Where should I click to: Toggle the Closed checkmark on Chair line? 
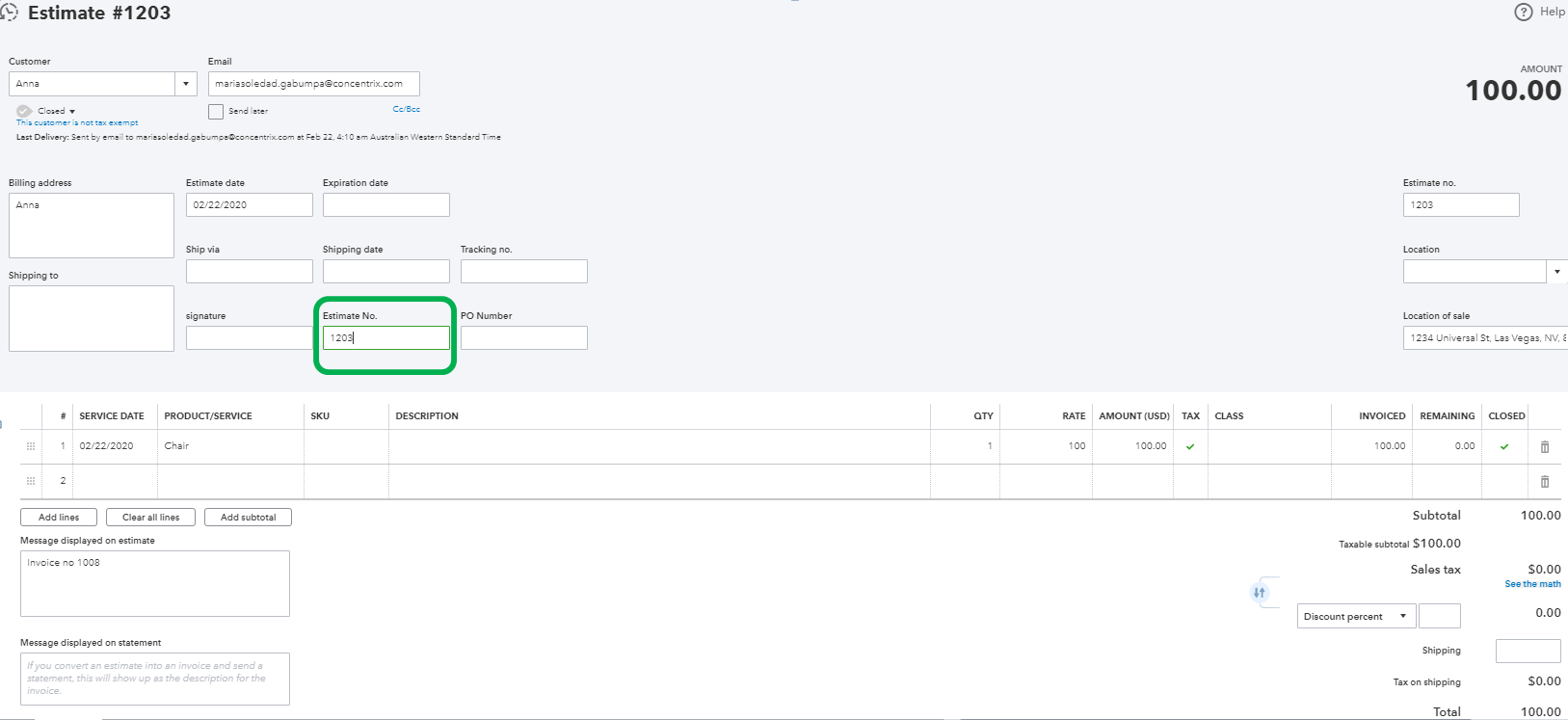tap(1504, 446)
